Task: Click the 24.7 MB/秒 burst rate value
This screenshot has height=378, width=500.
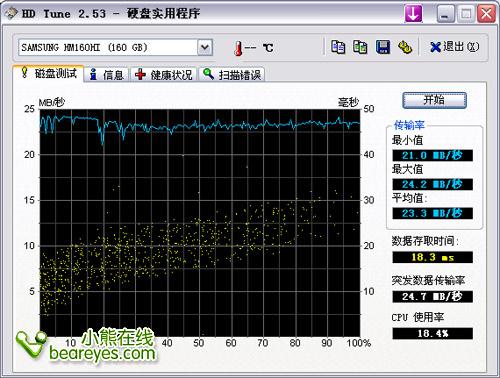Action: coord(432,297)
